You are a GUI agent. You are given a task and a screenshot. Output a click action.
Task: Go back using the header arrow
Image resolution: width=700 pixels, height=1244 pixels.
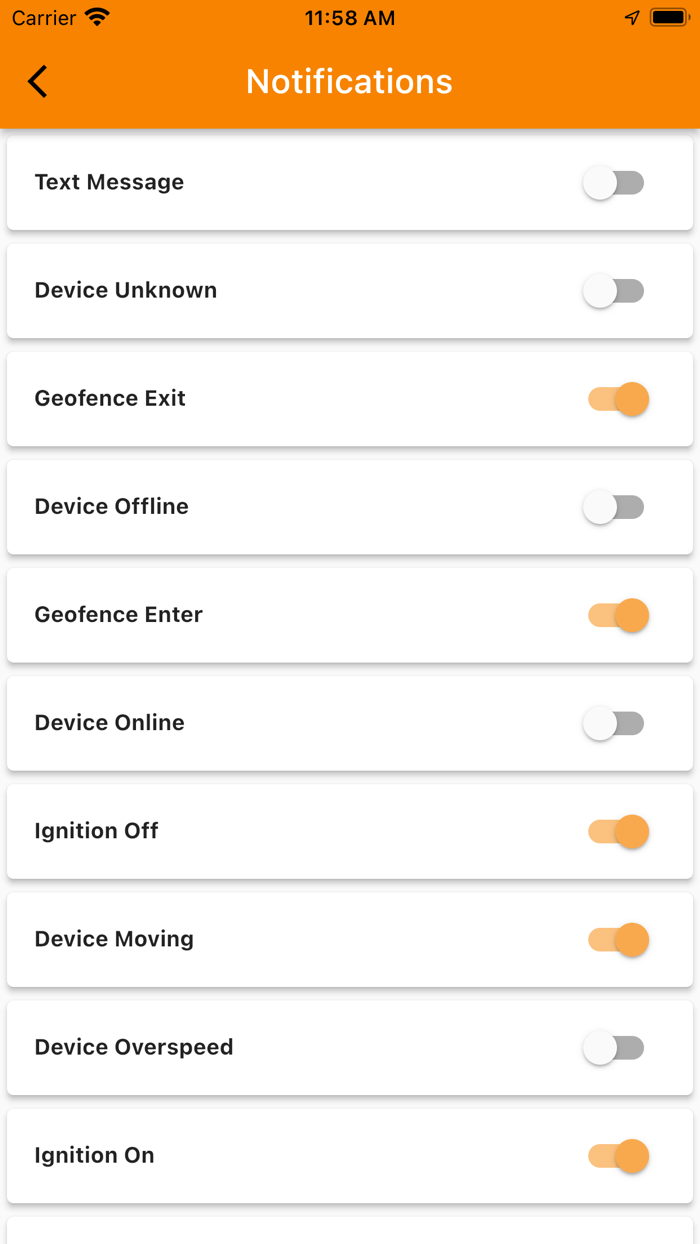[38, 81]
